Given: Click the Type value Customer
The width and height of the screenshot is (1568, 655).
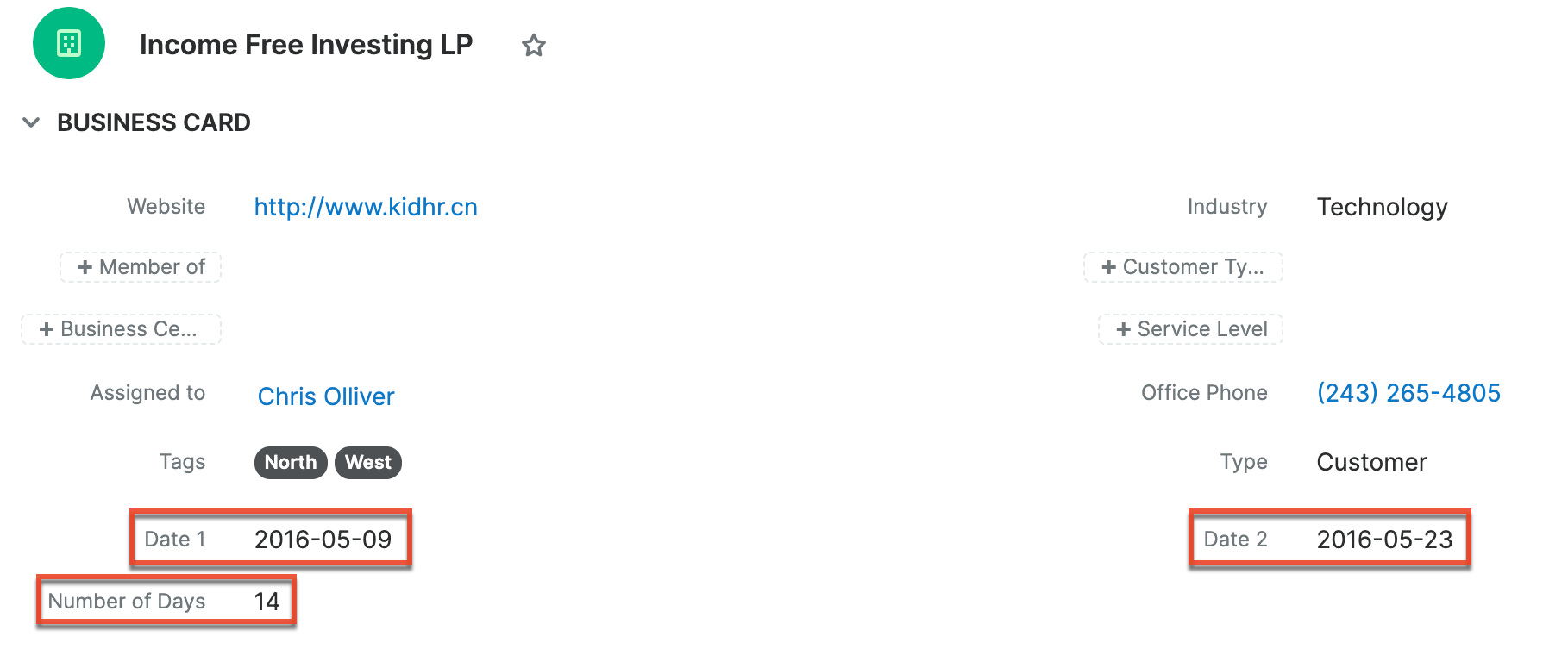Looking at the screenshot, I should 1372,462.
